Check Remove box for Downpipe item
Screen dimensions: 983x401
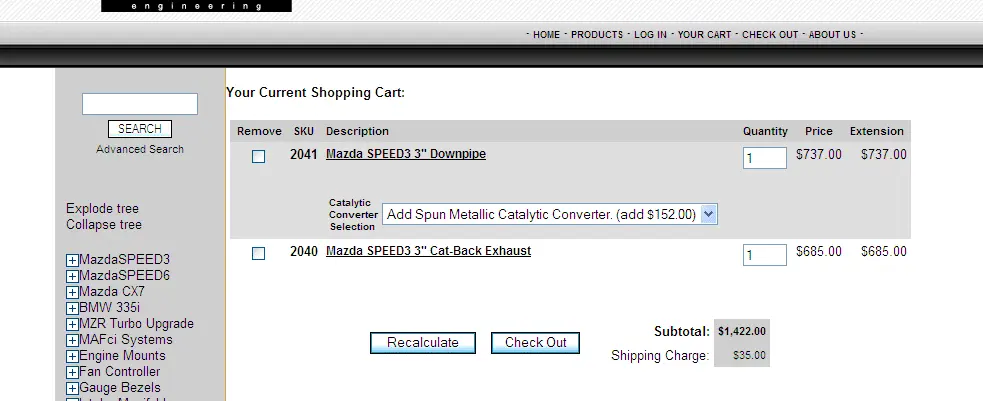coord(259,156)
